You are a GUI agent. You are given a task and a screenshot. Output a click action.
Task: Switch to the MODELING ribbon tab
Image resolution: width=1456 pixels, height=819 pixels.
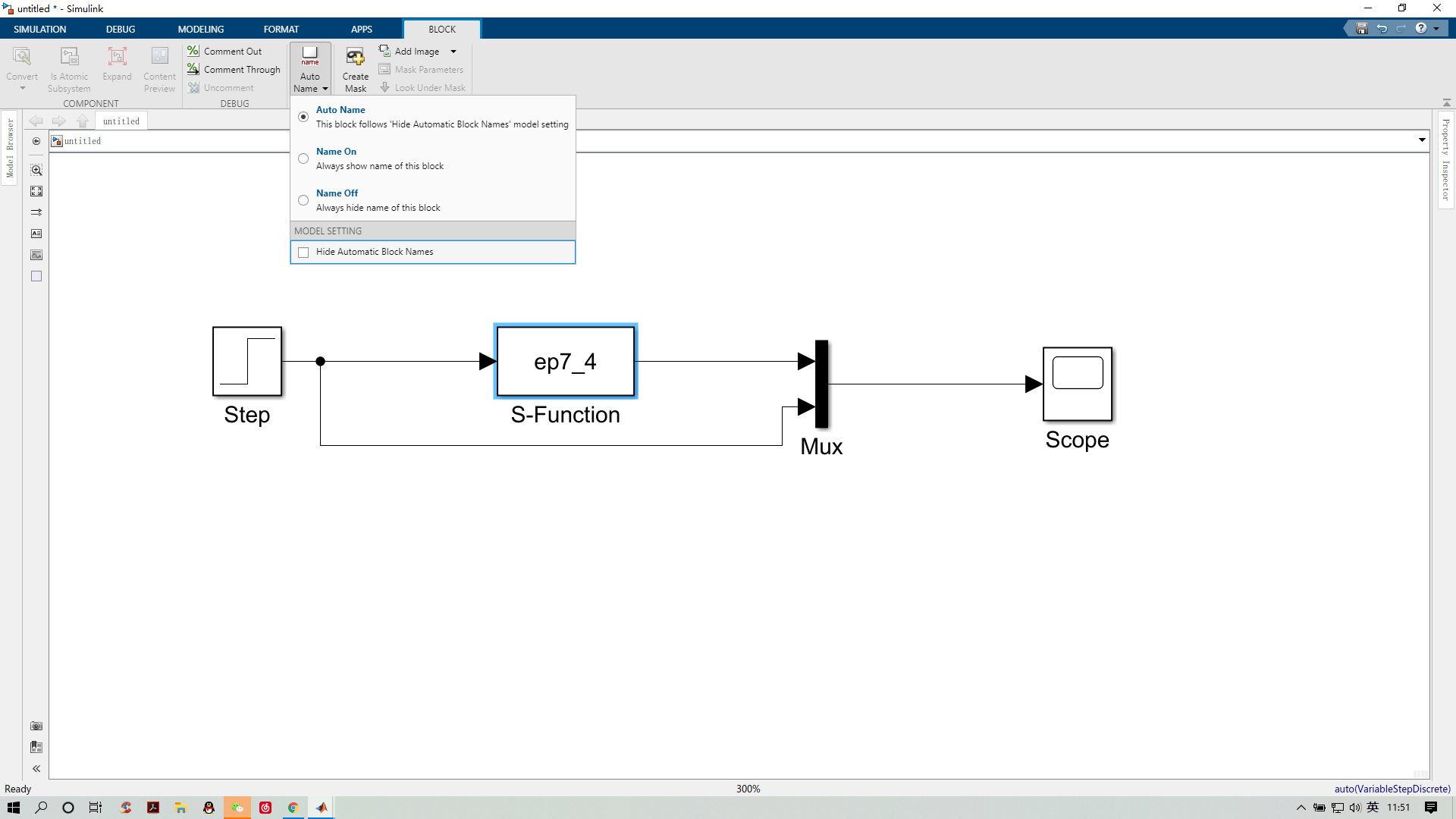[x=200, y=30]
